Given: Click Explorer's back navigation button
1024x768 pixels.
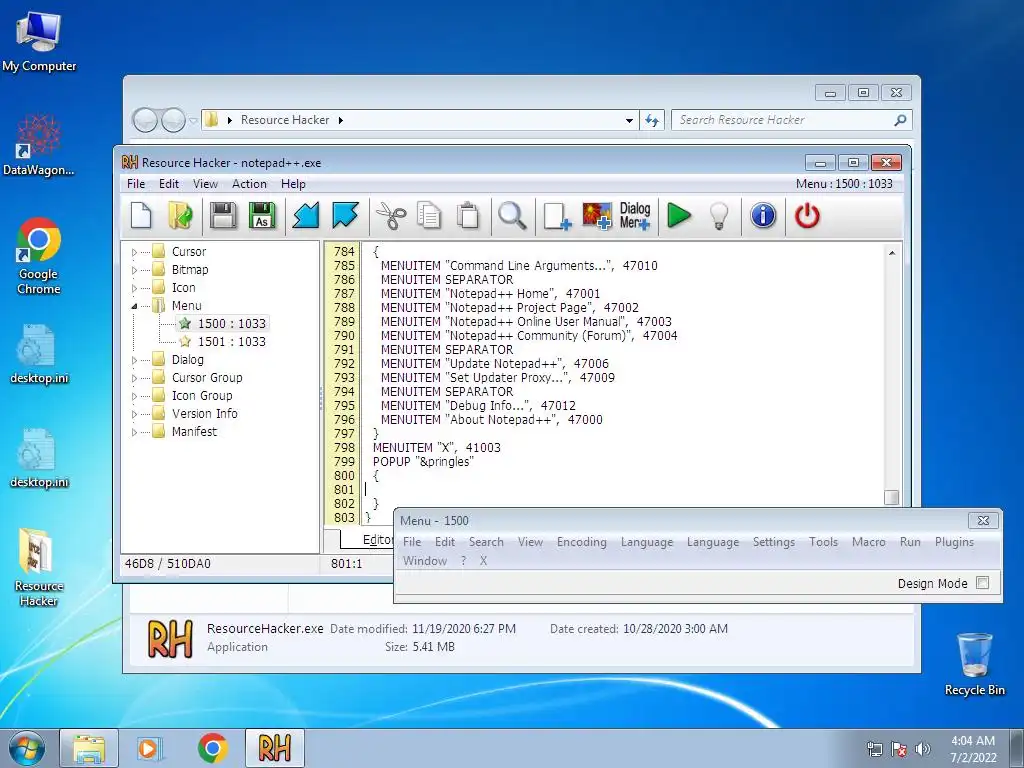Looking at the screenshot, I should coord(145,120).
